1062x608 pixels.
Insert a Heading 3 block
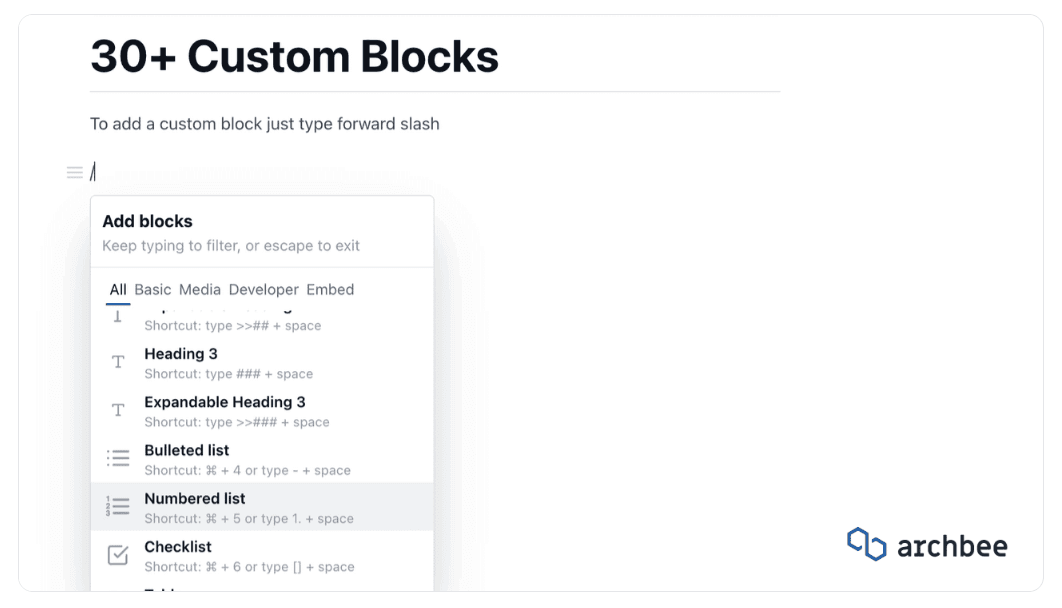pyautogui.click(x=181, y=354)
